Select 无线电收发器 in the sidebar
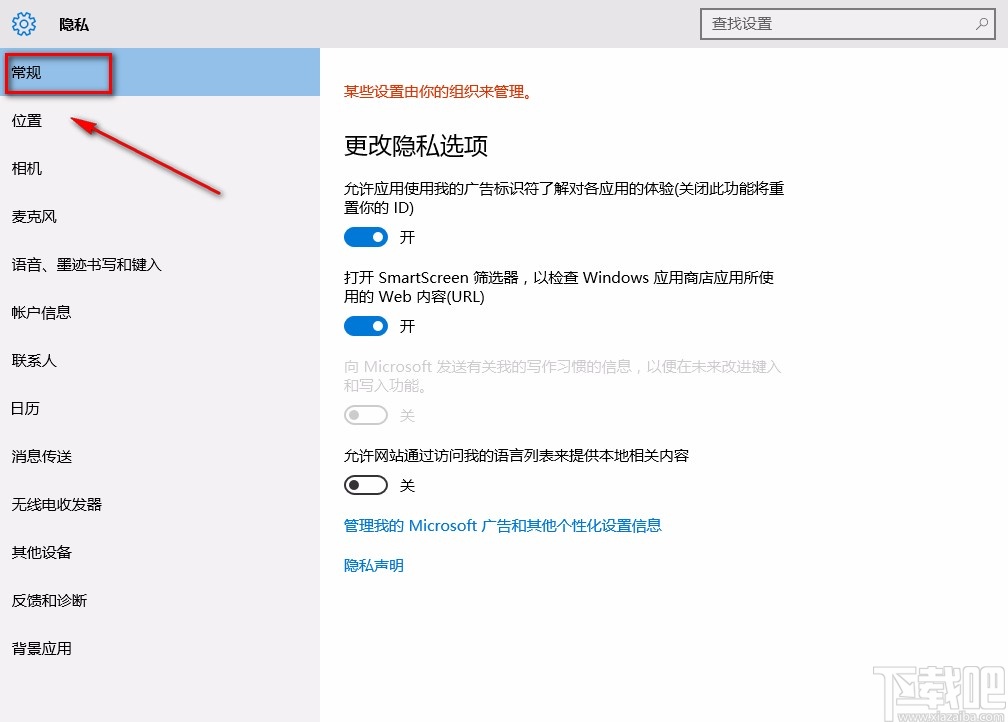The height and width of the screenshot is (722, 1008). [x=57, y=504]
